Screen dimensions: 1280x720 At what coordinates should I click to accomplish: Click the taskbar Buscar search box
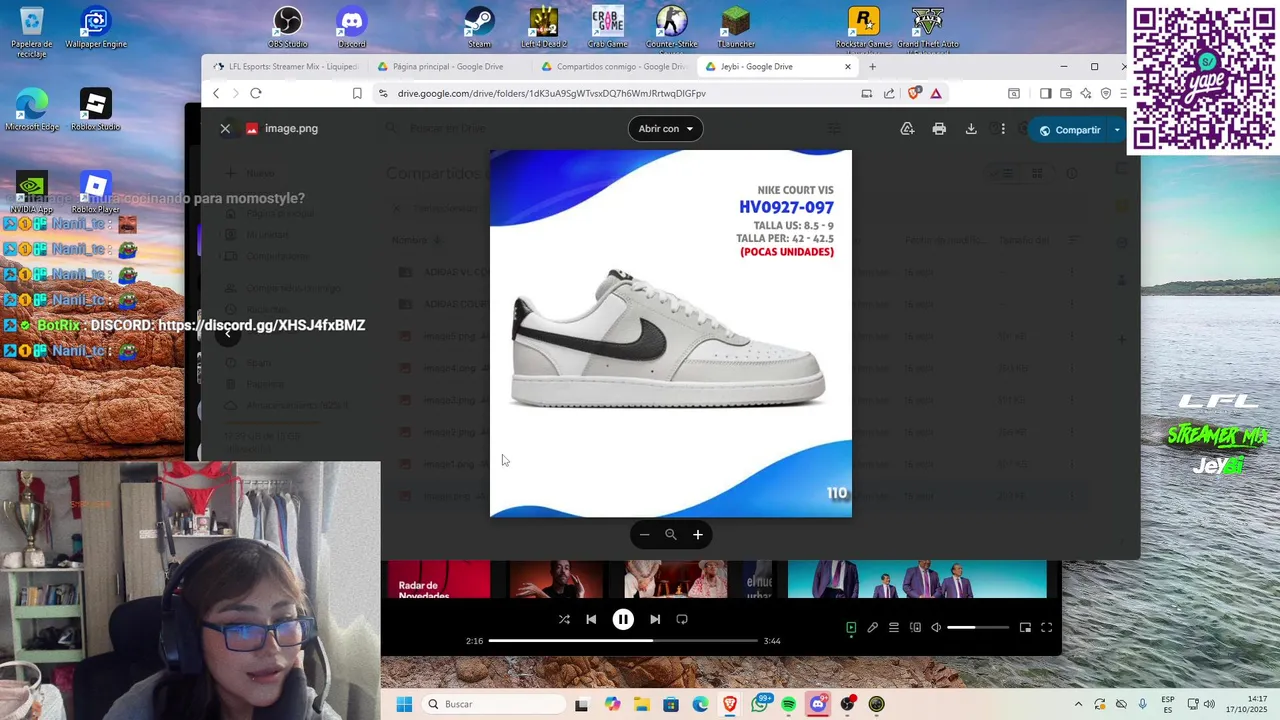click(x=494, y=704)
